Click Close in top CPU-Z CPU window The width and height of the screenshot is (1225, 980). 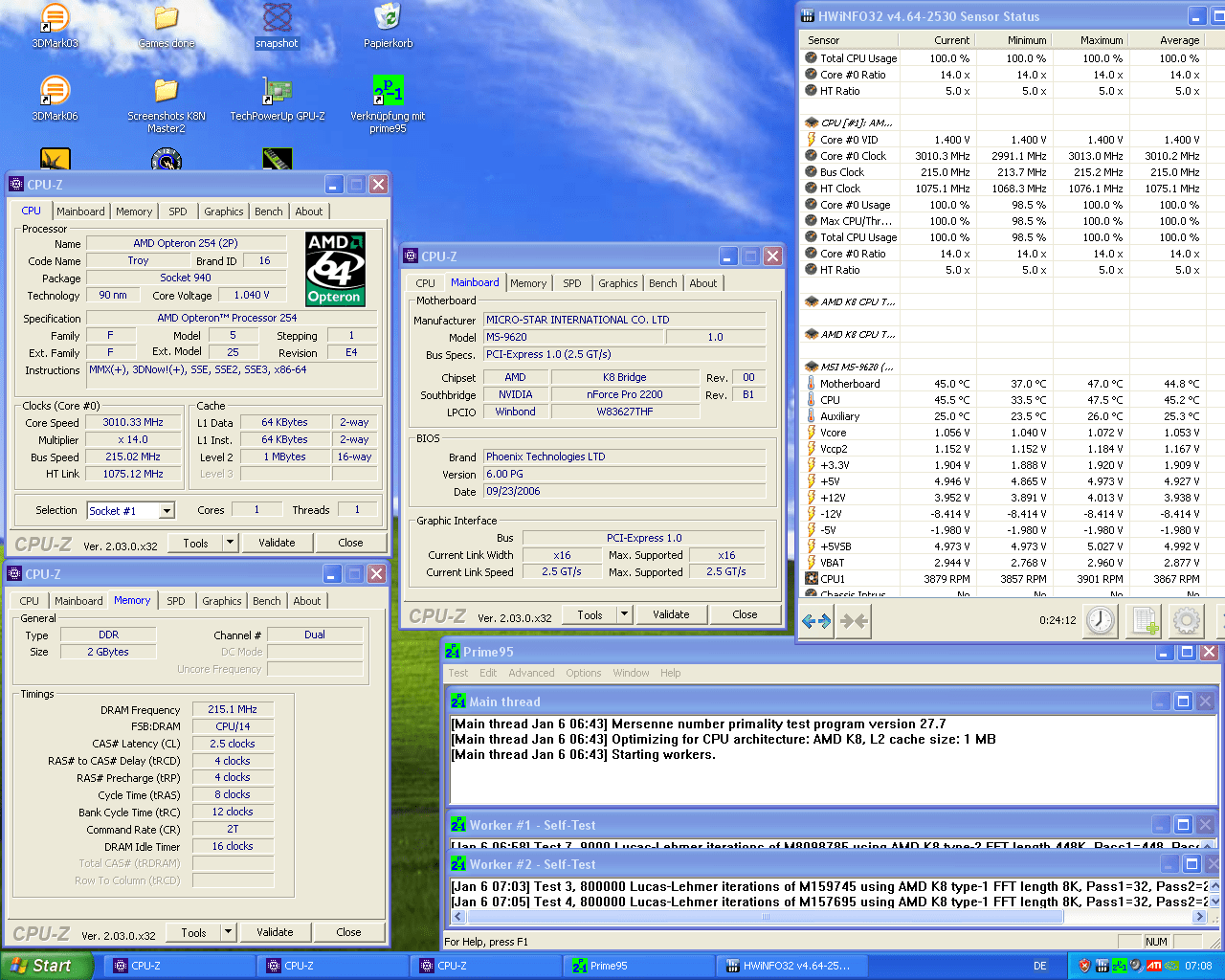coord(350,543)
